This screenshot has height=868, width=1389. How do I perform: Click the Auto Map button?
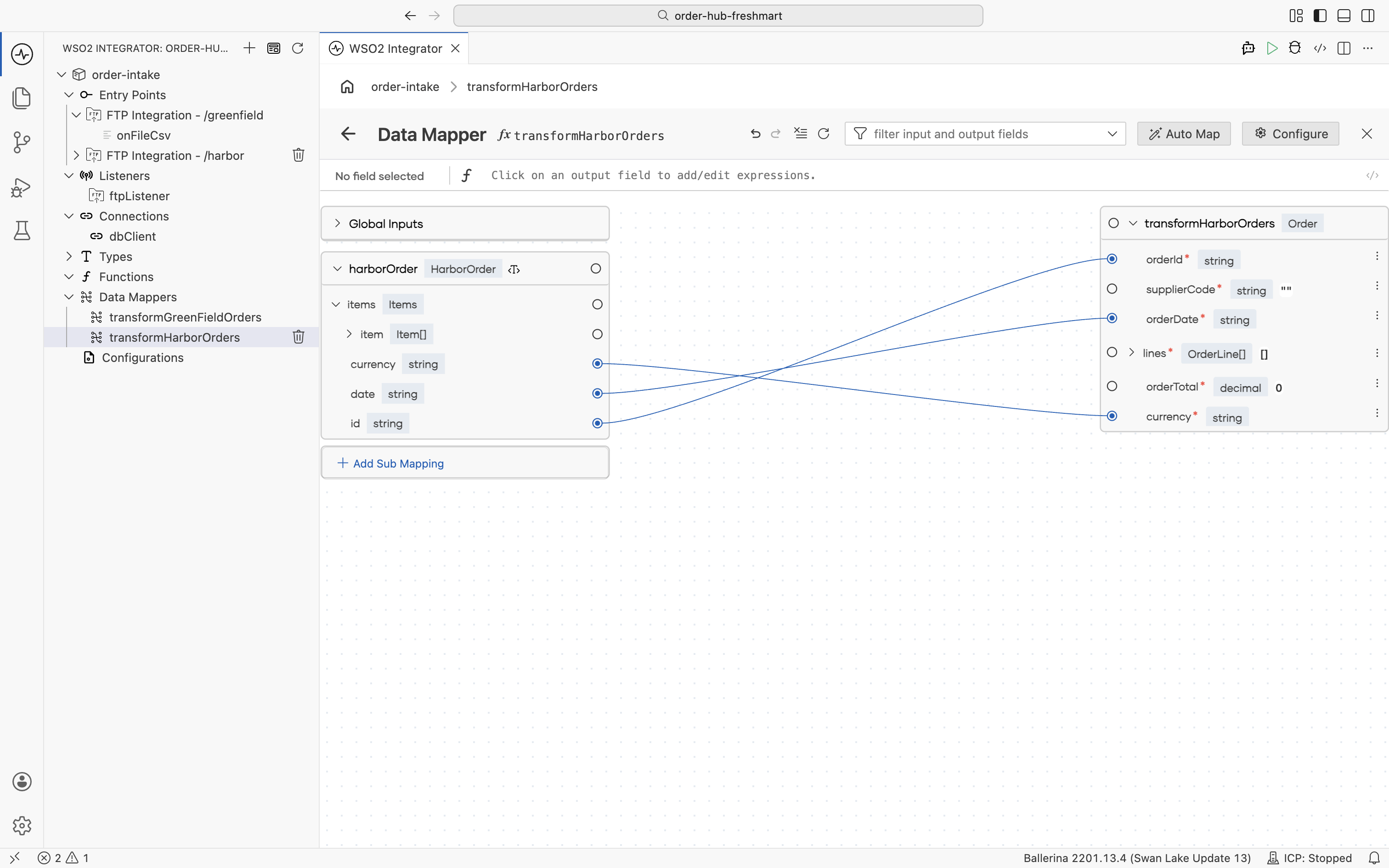pos(1184,134)
